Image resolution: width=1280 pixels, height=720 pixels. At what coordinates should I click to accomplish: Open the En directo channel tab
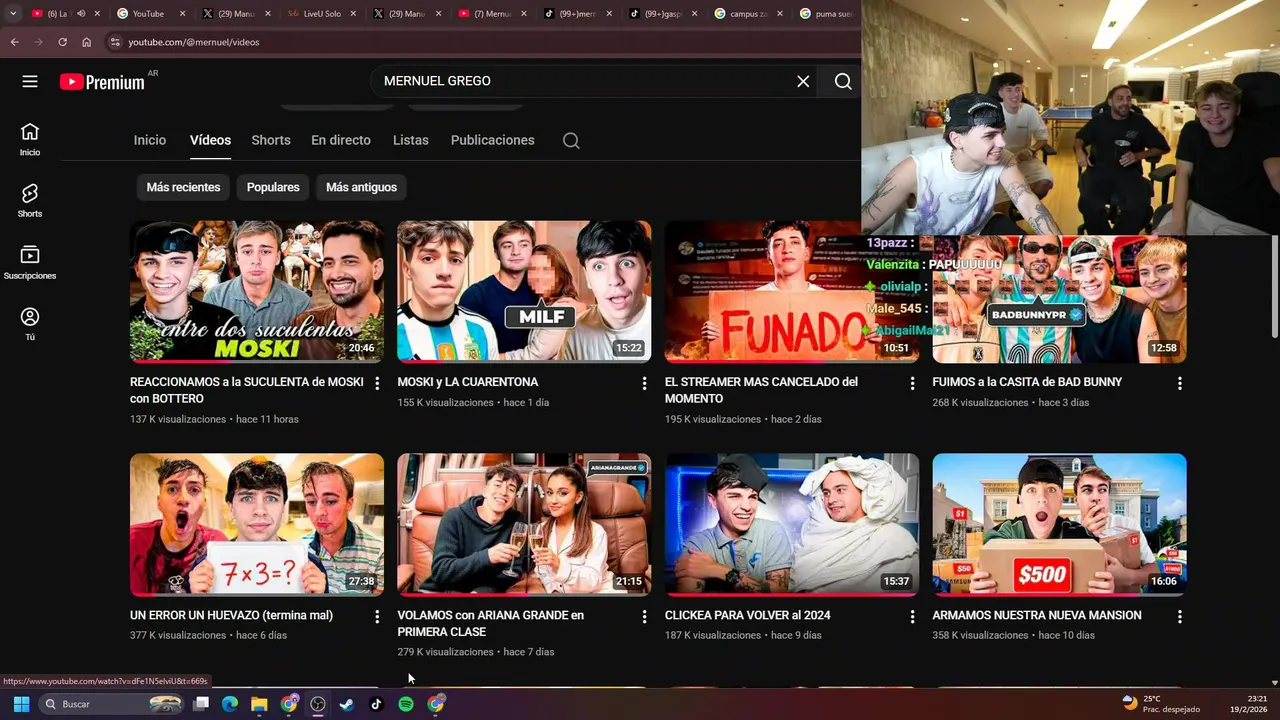(341, 140)
